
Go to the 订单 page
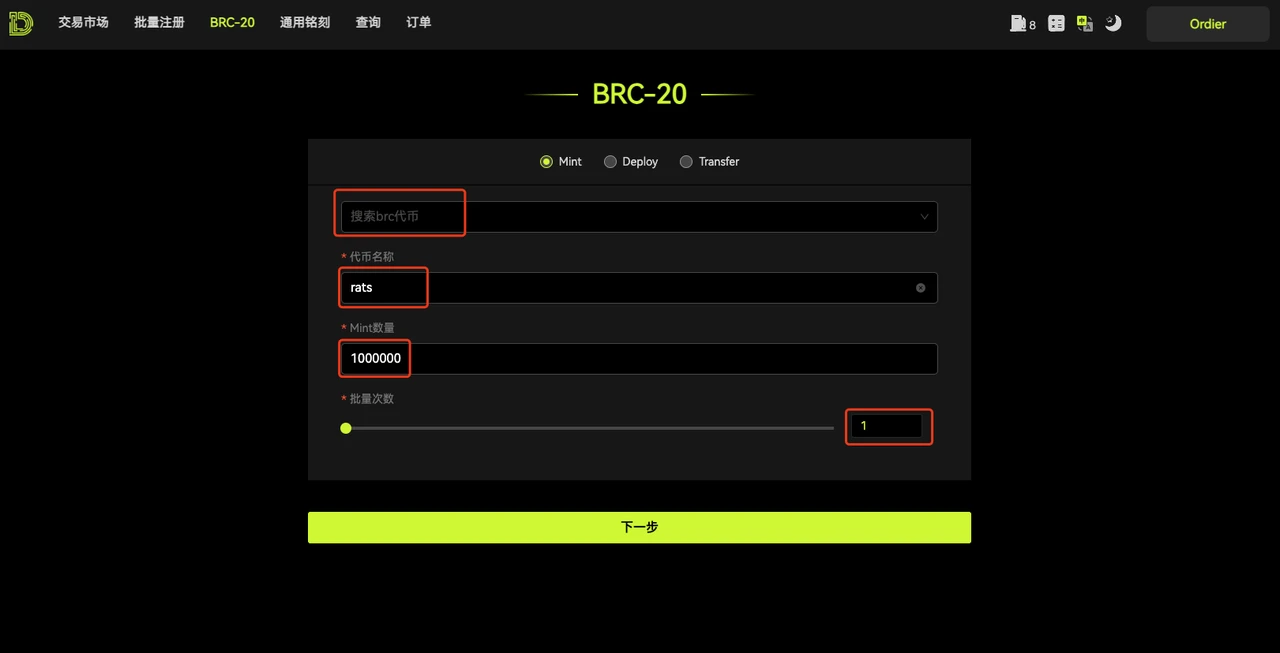[x=419, y=22]
